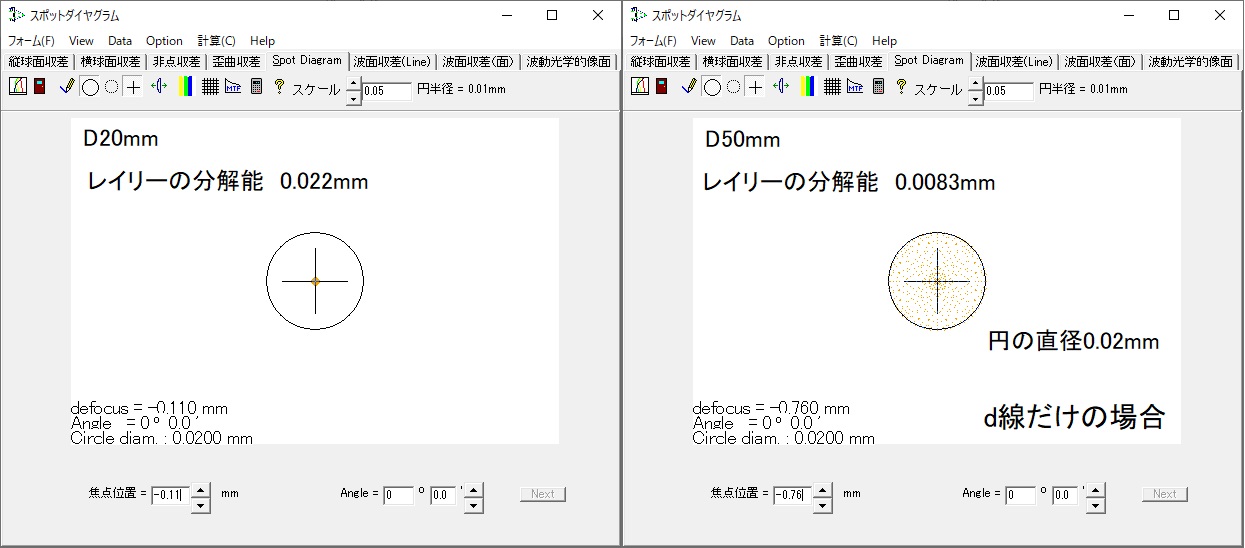
Task: Toggle the dotted circle display in right window
Action: [734, 86]
